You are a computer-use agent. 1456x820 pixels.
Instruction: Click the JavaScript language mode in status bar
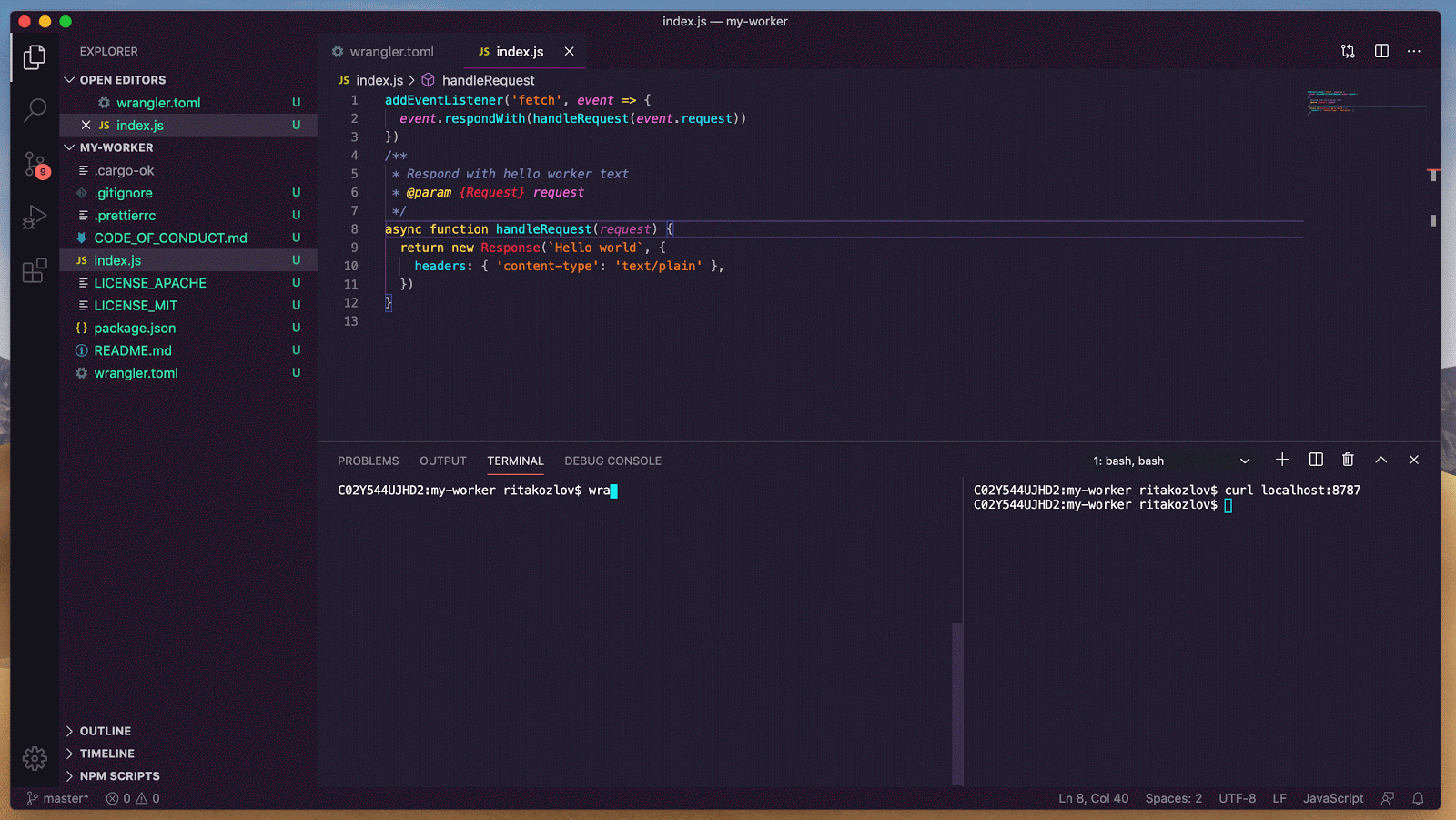tap(1332, 798)
